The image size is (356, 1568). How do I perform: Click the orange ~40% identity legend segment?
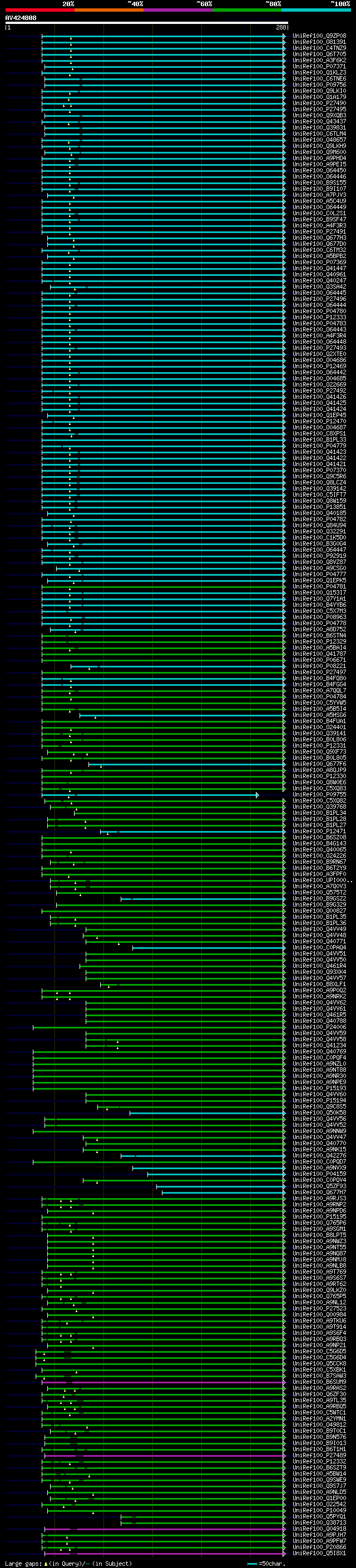click(109, 10)
